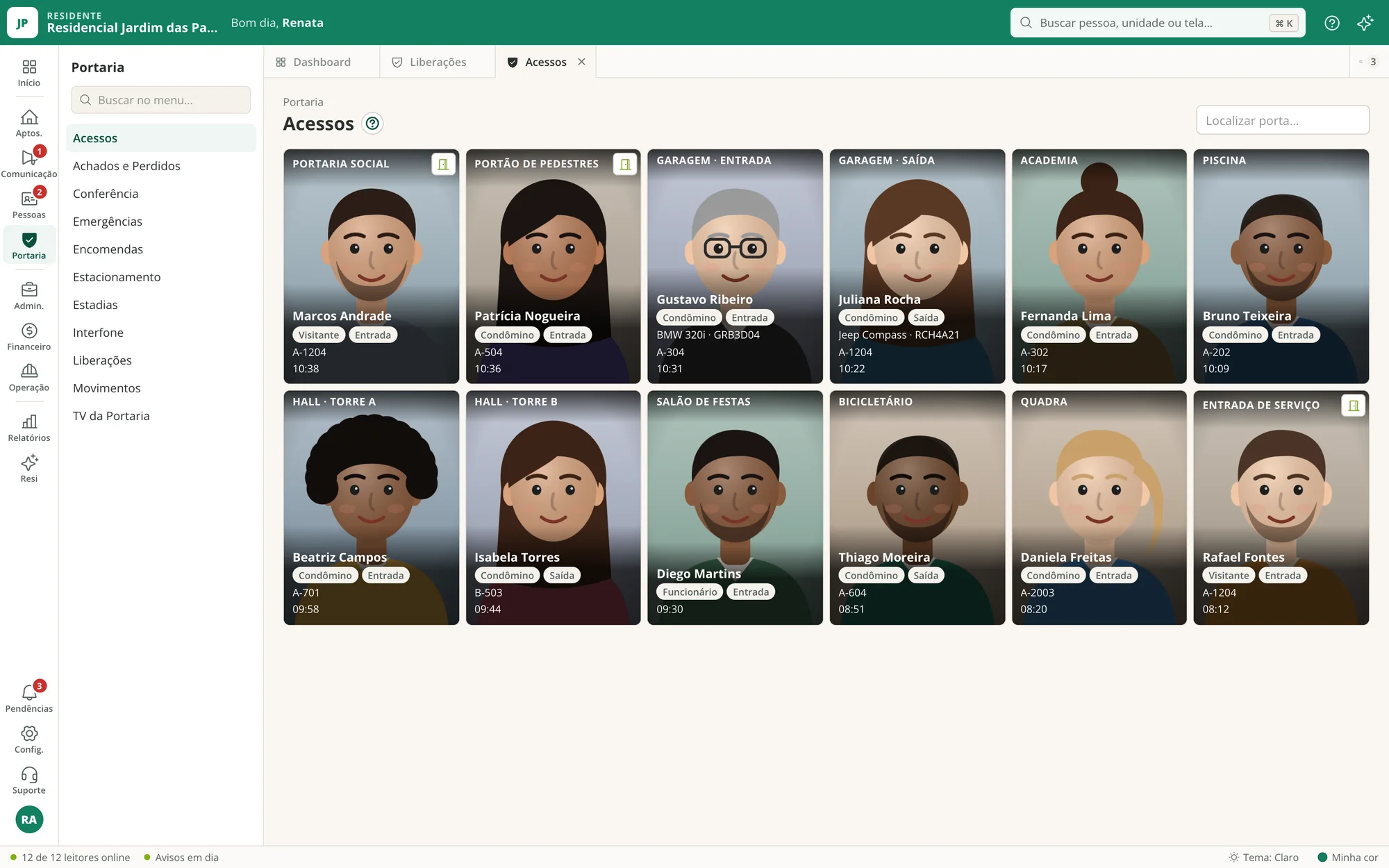This screenshot has width=1389, height=868.
Task: Open the Pessoas sidebar icon
Action: [28, 206]
